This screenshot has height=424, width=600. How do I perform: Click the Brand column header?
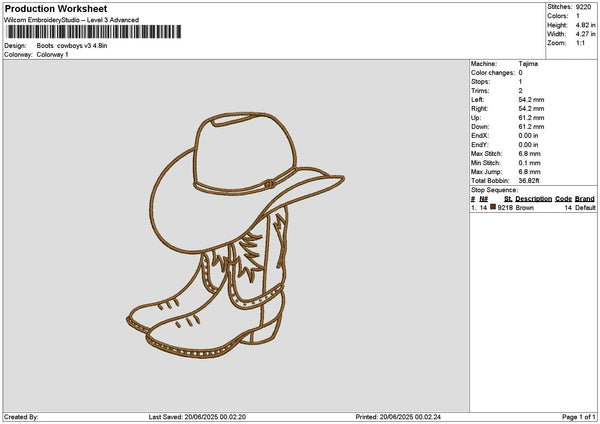585,198
